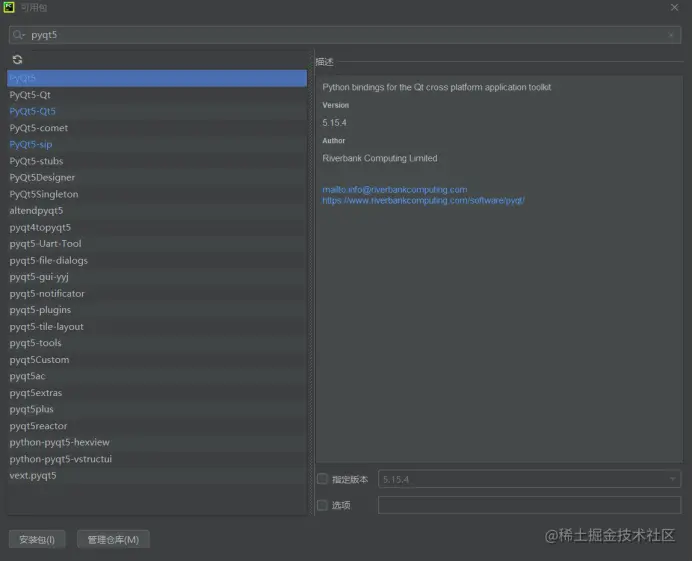Select python-pyqt5-hexview in the package list
Screen dimensions: 693x561
tap(157, 443)
